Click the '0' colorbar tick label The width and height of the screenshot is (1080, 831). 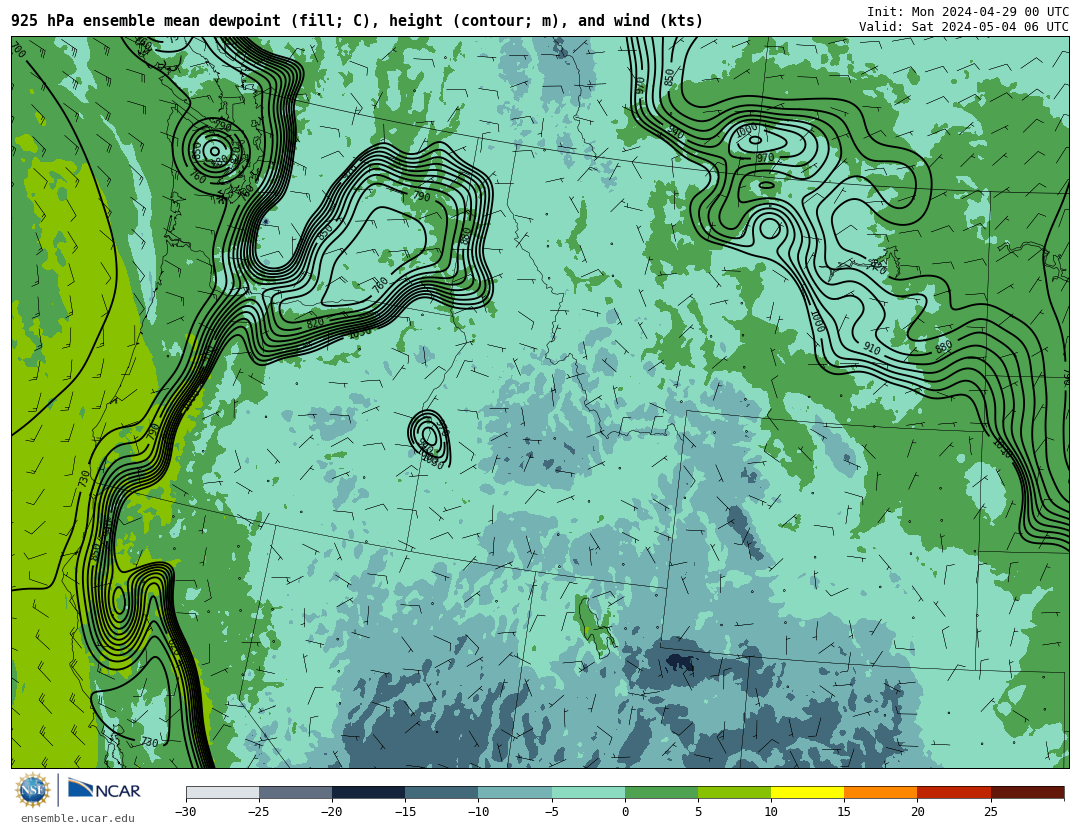pyautogui.click(x=625, y=812)
